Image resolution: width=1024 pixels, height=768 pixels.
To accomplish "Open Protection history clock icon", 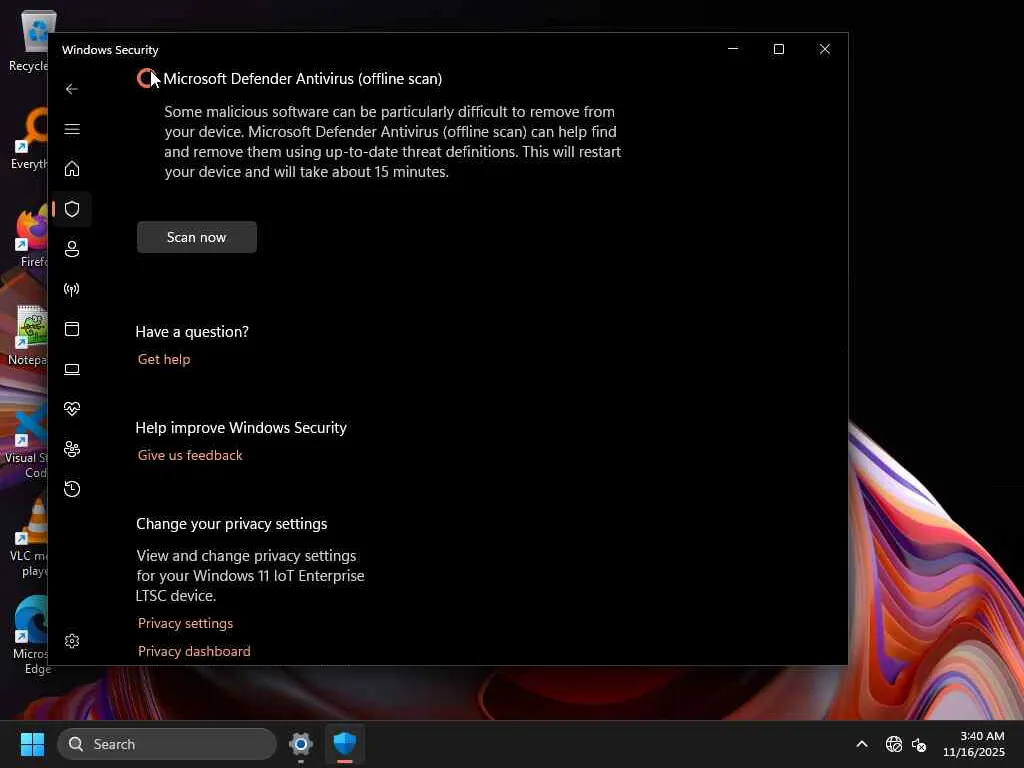I will pyautogui.click(x=72, y=489).
